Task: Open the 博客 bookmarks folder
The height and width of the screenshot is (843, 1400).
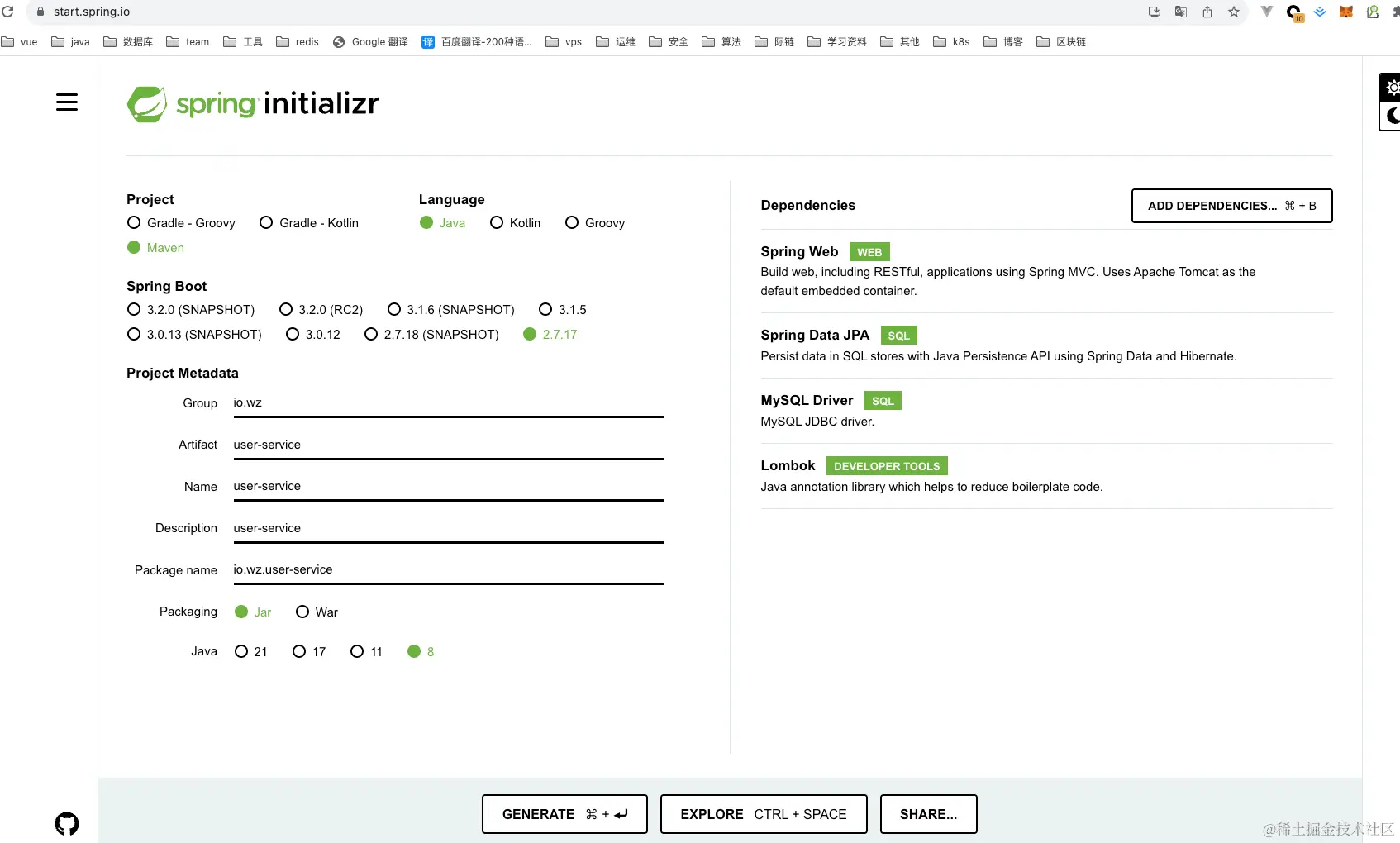Action: 1003,41
